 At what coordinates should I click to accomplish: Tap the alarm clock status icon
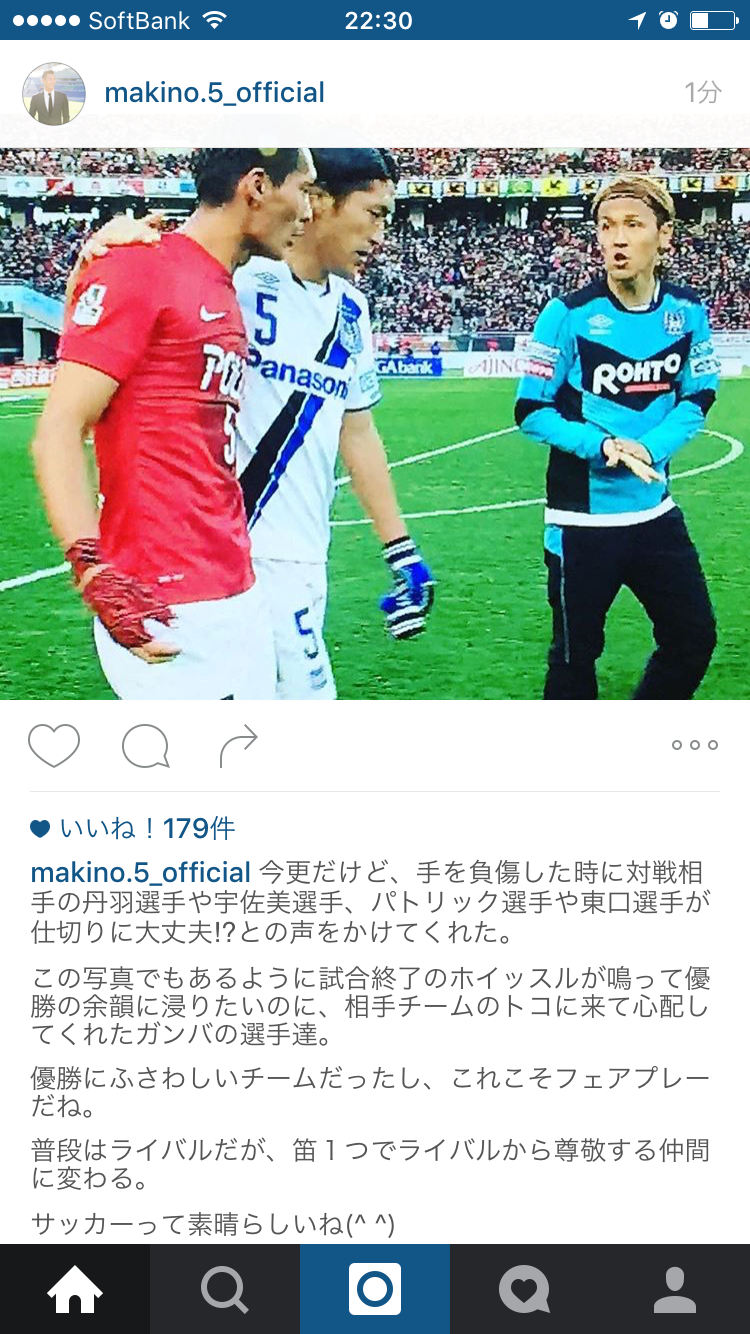(x=668, y=20)
